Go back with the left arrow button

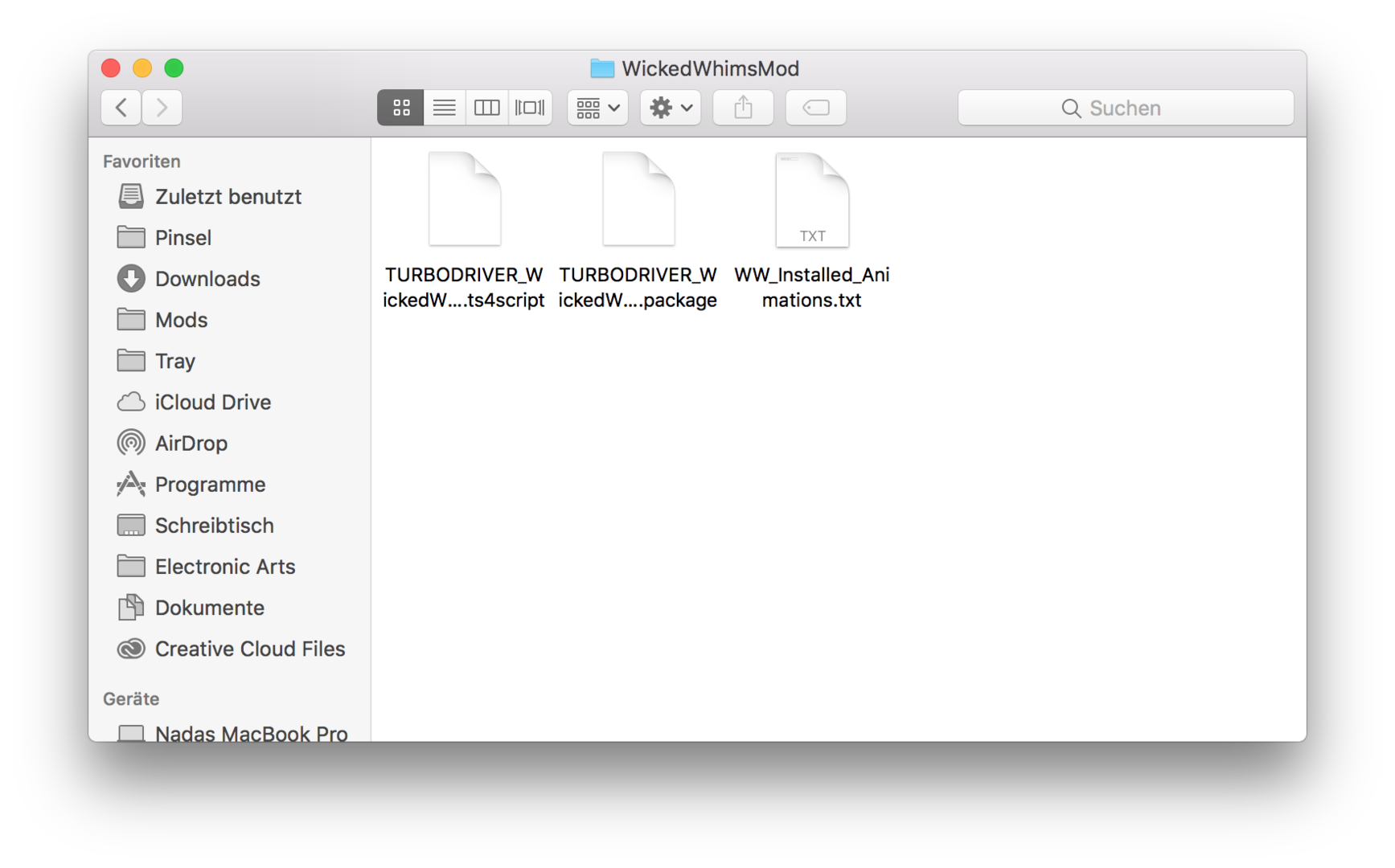(x=121, y=108)
